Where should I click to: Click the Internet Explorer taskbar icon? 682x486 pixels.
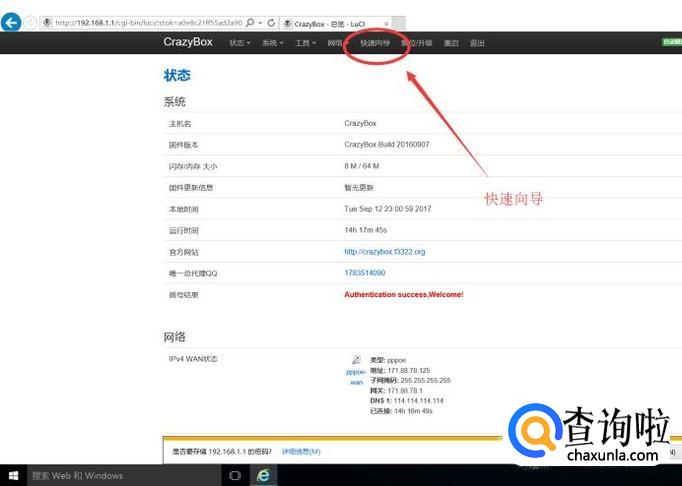[x=265, y=475]
